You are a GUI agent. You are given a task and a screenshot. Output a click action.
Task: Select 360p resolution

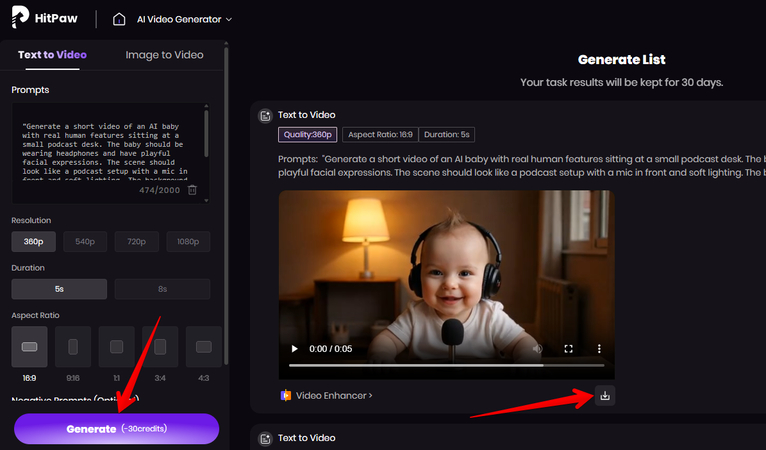coord(34,241)
